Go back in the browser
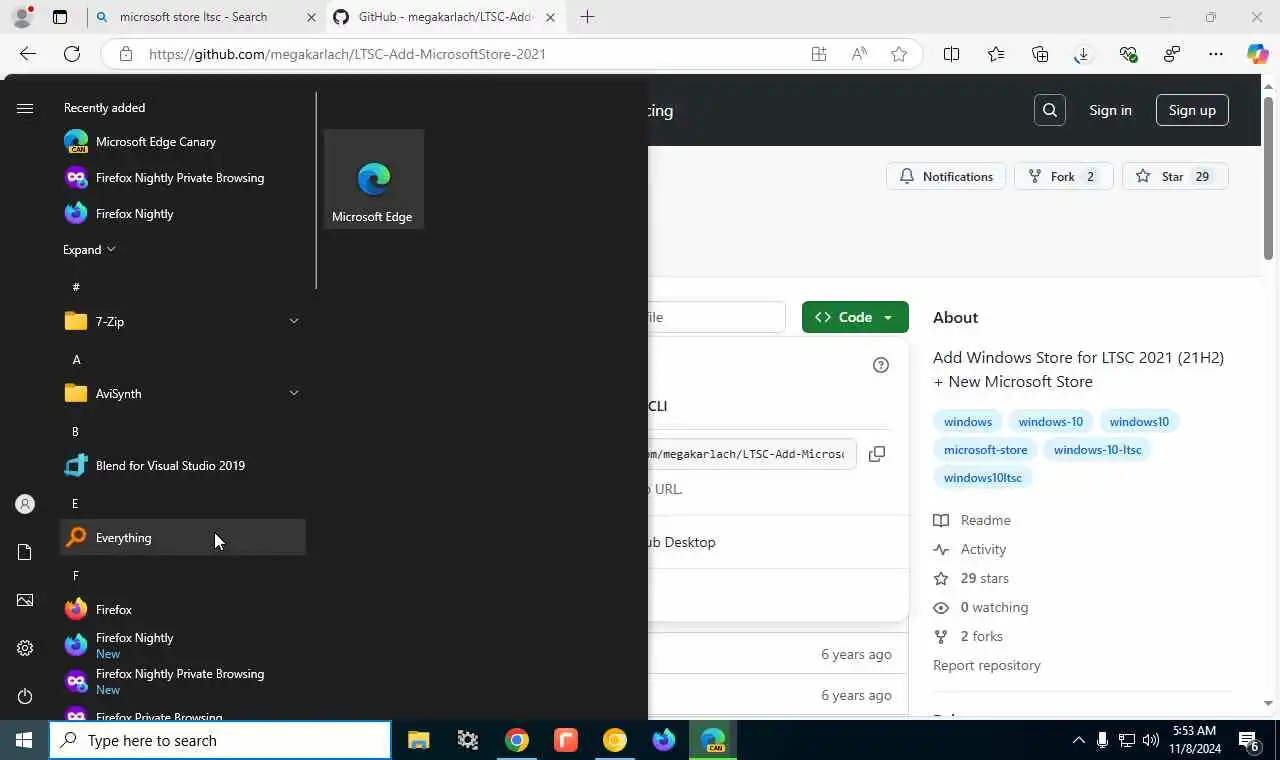This screenshot has width=1280, height=760. point(28,54)
